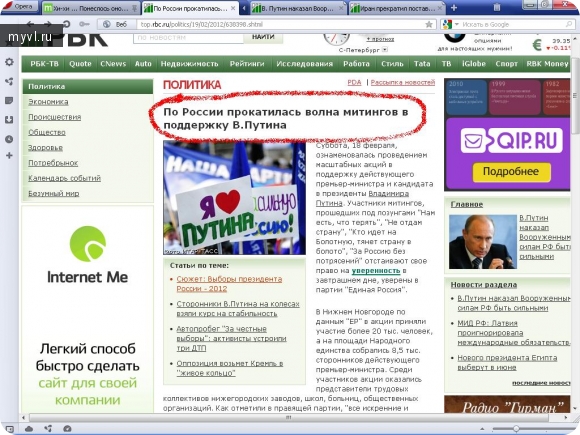This screenshot has width=580, height=435.
Task: Reload the page with the refresh icon
Action: (67, 24)
